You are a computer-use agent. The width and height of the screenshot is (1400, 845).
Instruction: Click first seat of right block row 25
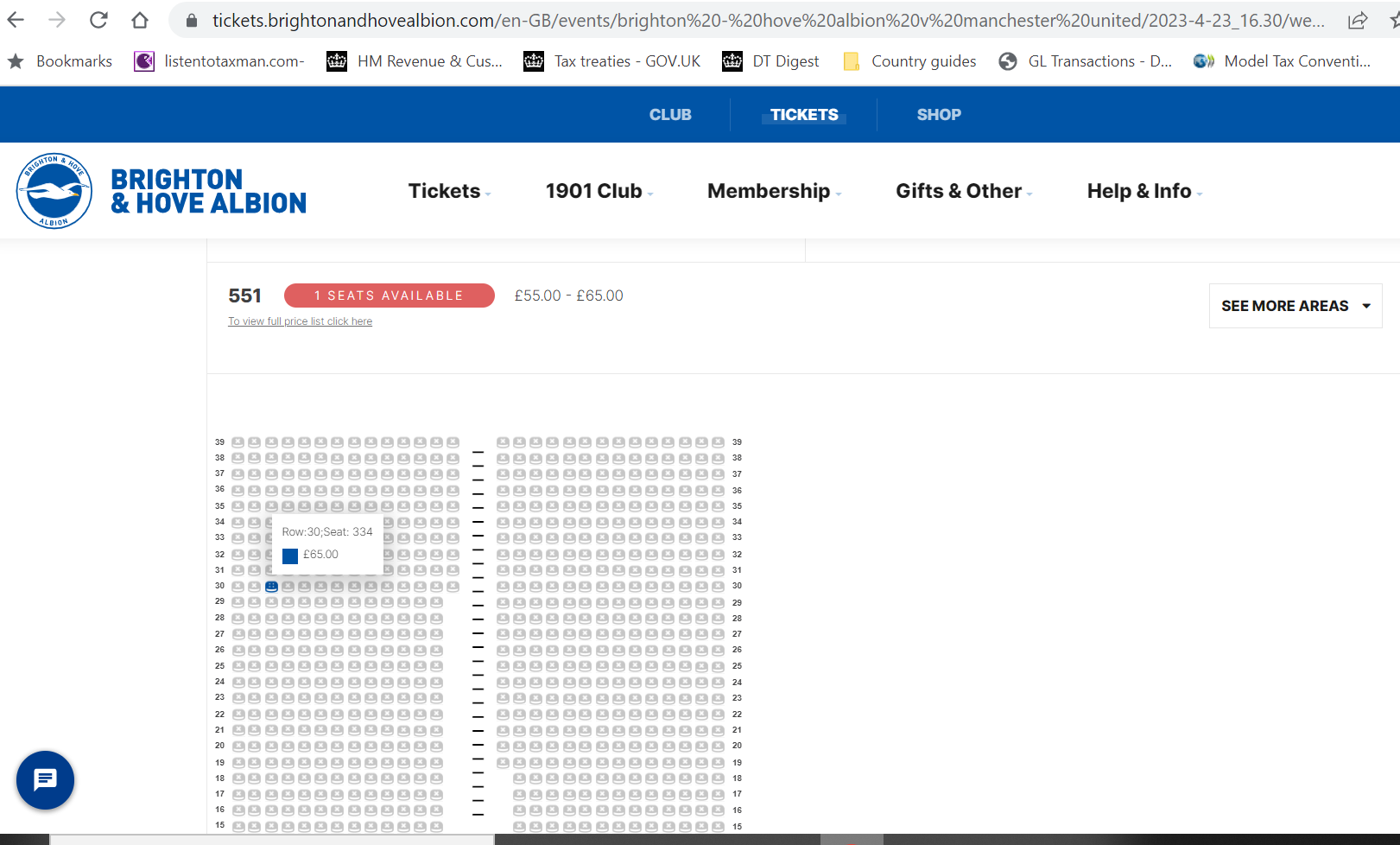[x=503, y=666]
